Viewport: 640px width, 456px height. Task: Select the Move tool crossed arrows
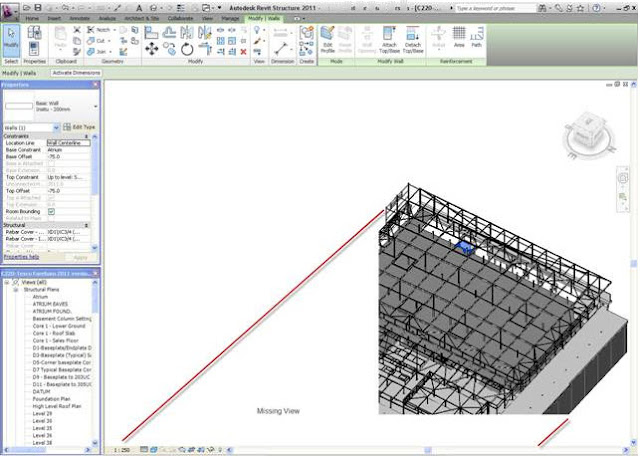click(x=151, y=49)
